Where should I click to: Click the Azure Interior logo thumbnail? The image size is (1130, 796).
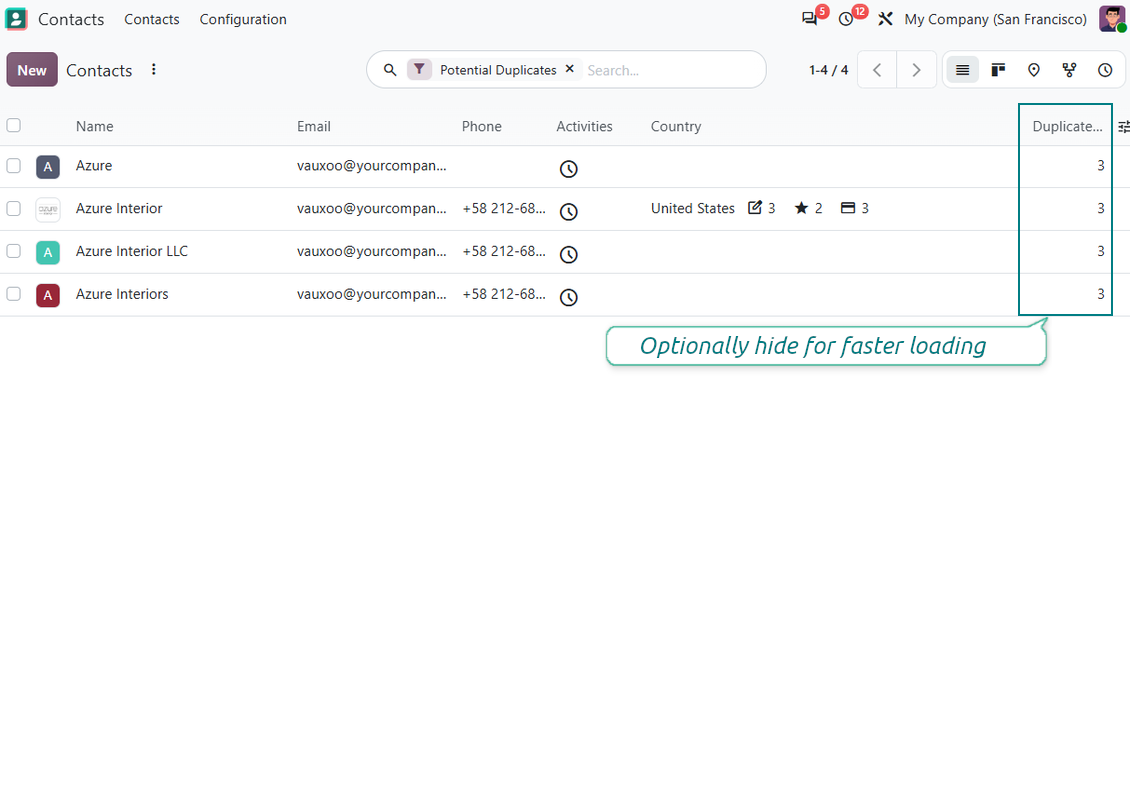[x=48, y=210]
